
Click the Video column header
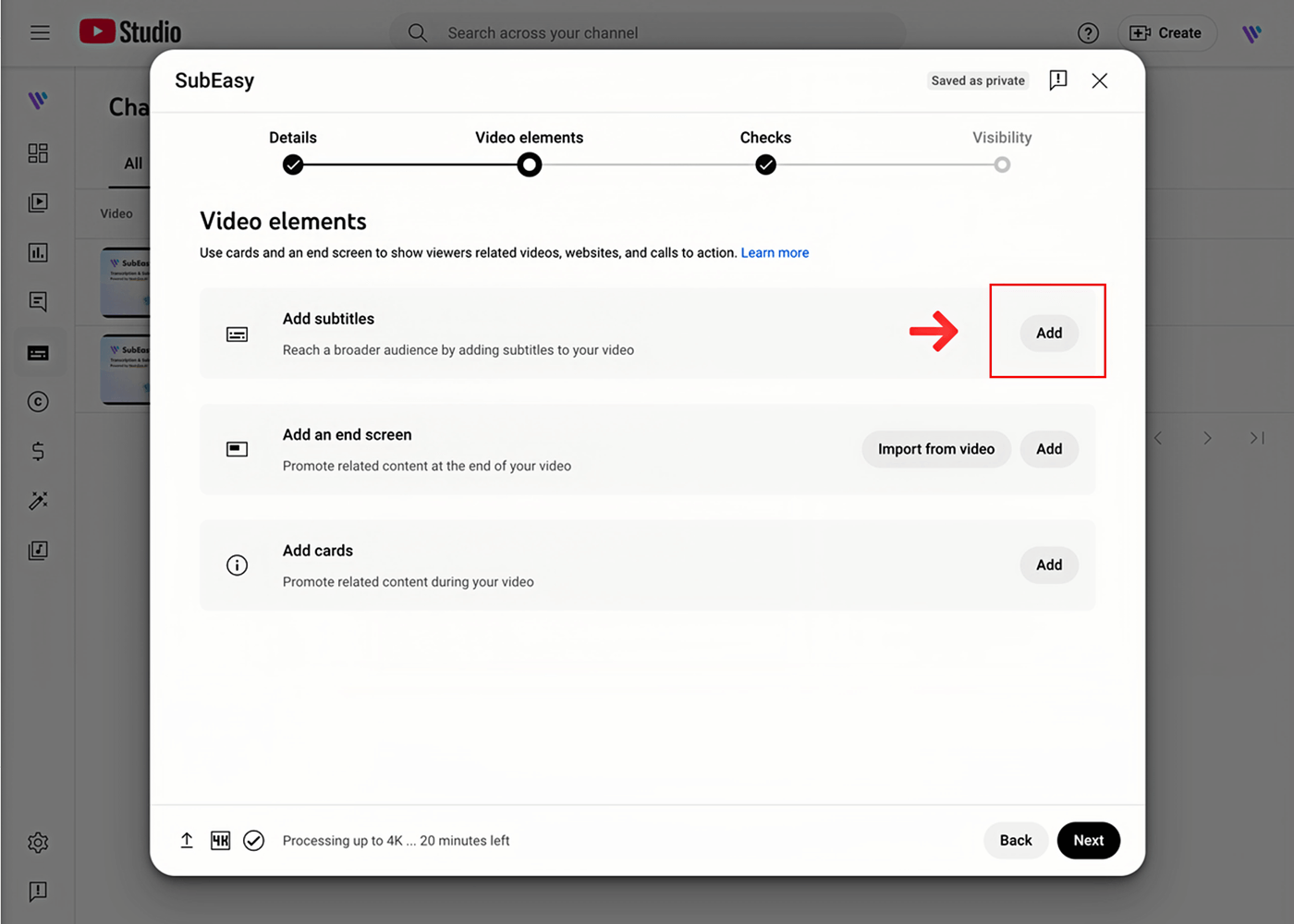[116, 213]
